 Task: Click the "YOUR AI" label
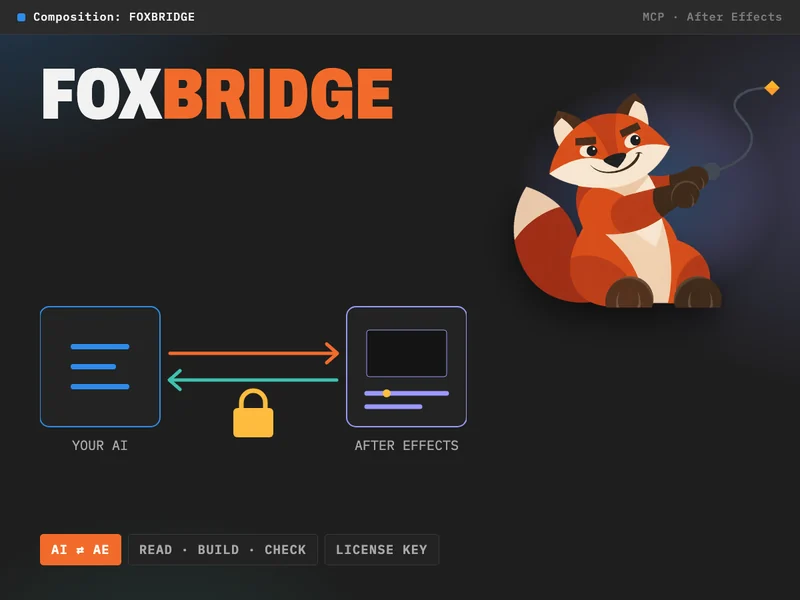pos(100,445)
